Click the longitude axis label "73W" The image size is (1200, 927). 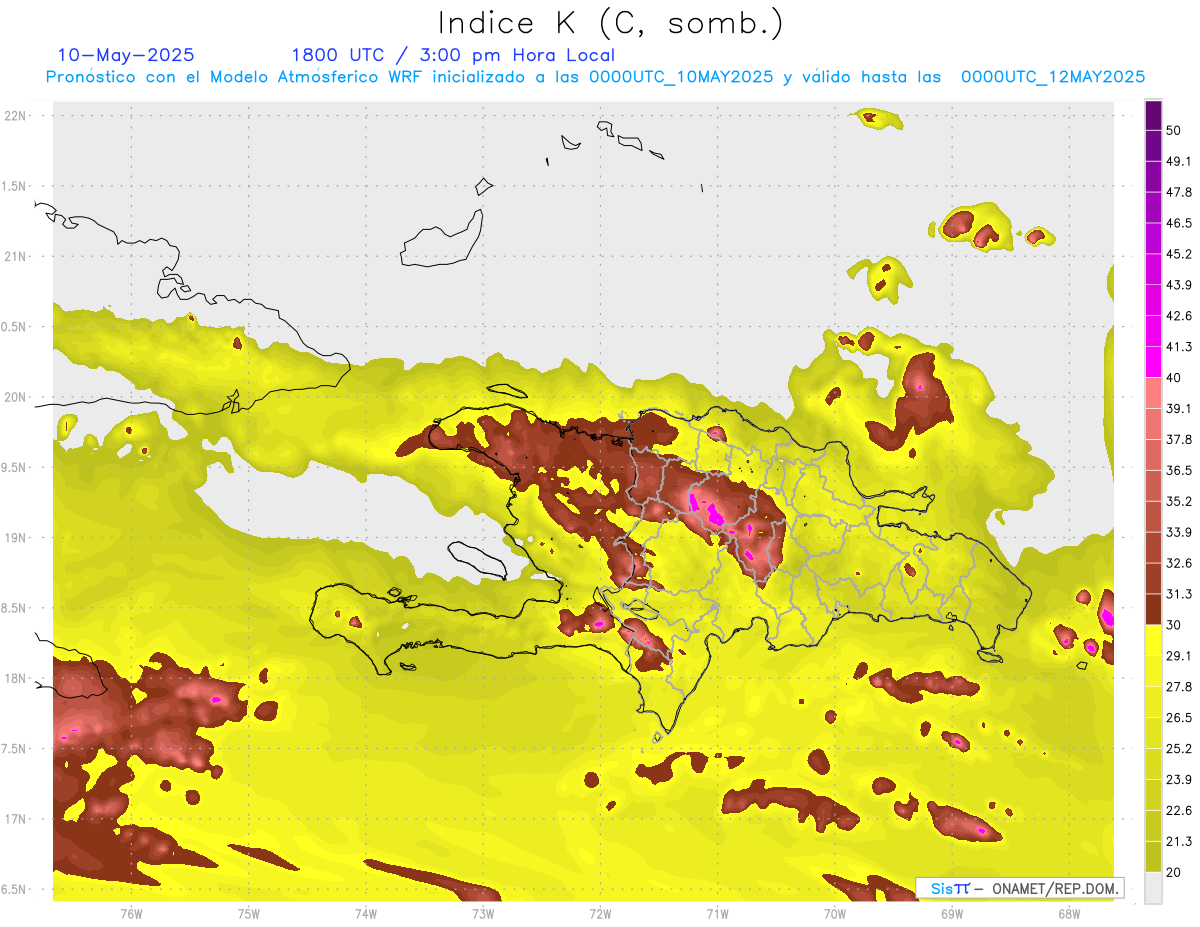[483, 915]
